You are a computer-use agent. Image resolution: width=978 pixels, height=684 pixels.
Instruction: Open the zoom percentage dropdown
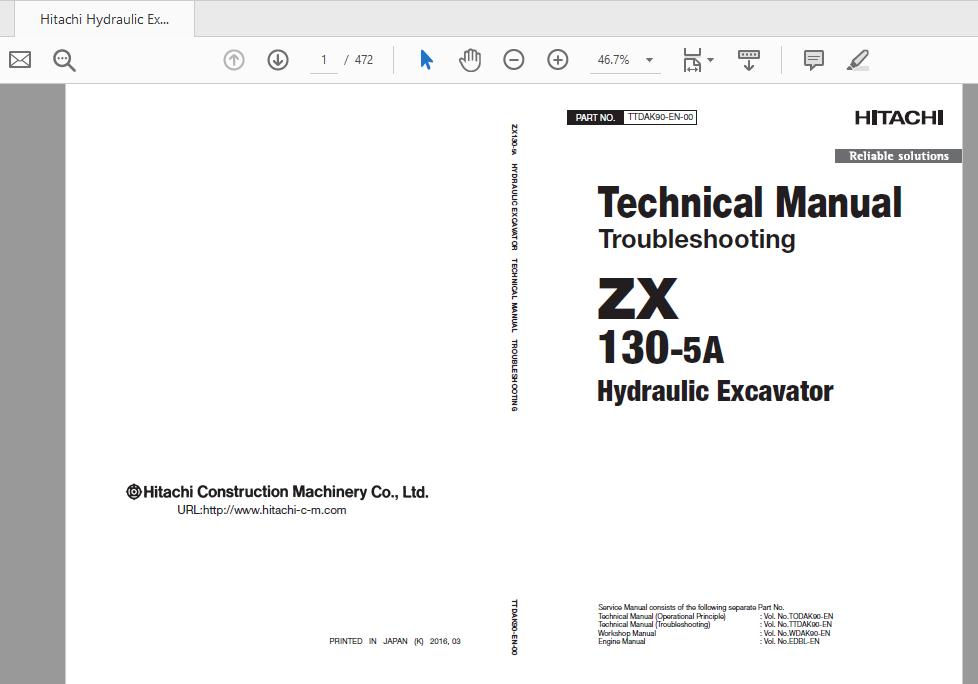(648, 60)
